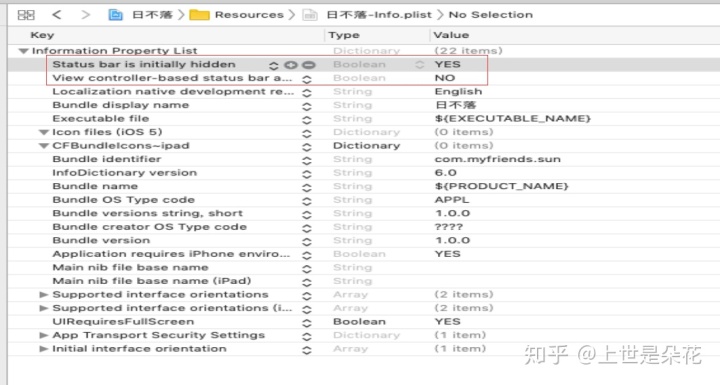Remove the Status bar is initially hidden row
Viewport: 720px width, 385px height.
(309, 65)
